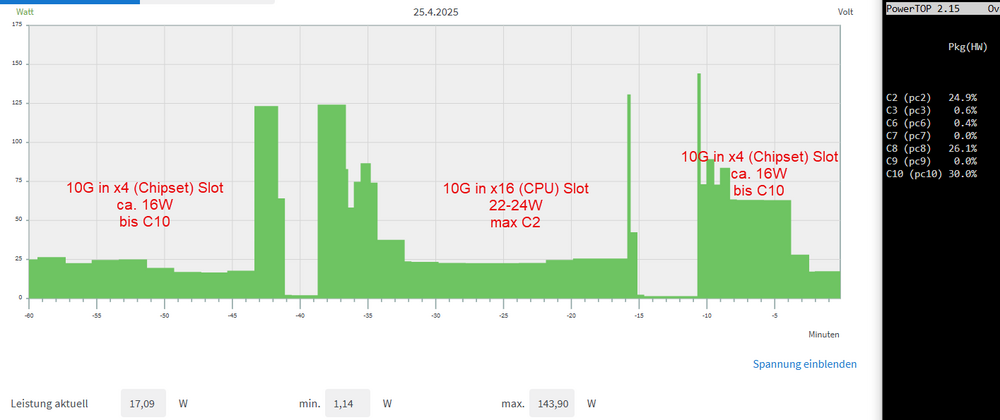Click the Watt axis label
This screenshot has height=420, width=1000.
(x=24, y=12)
